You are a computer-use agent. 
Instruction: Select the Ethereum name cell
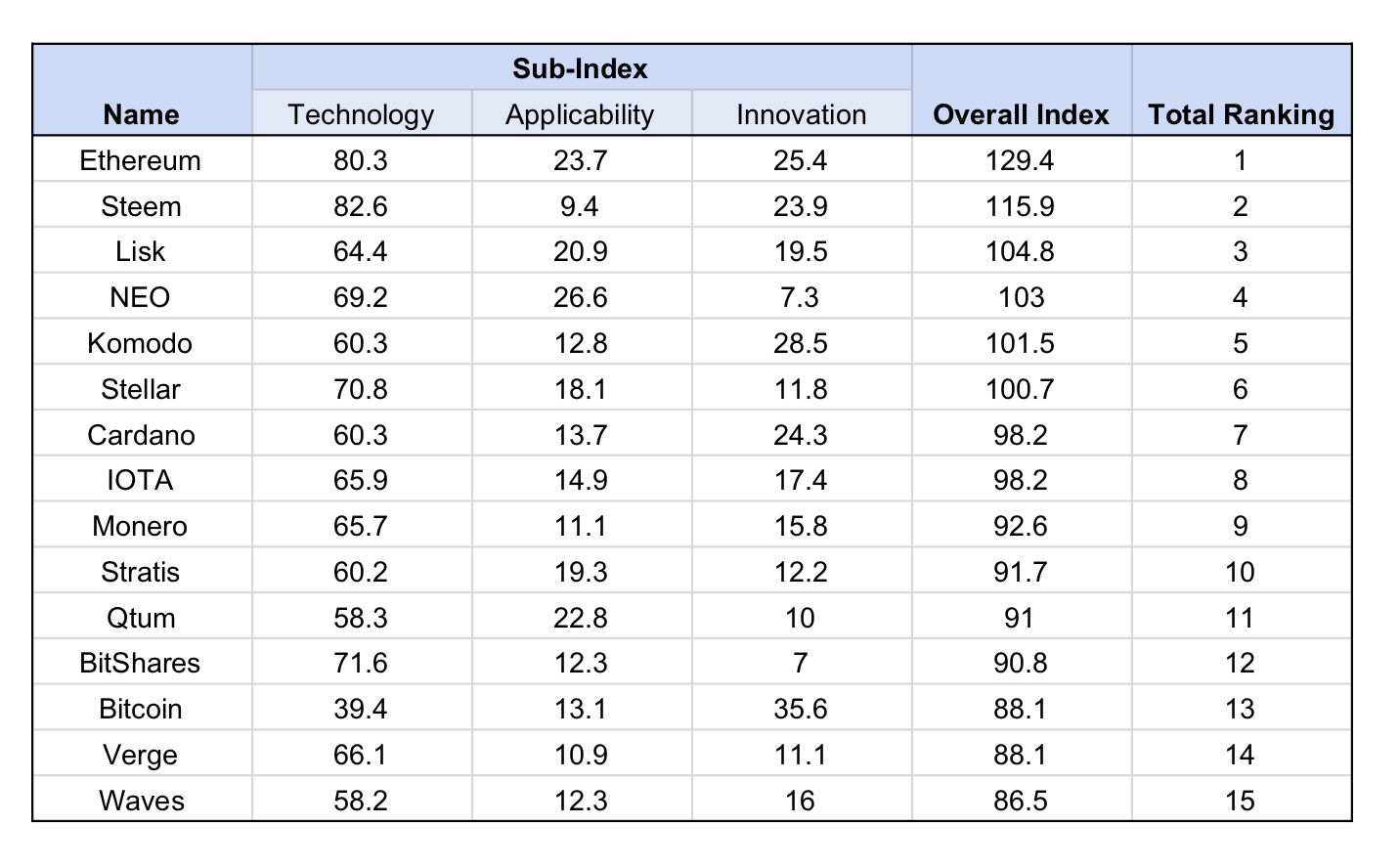click(141, 160)
